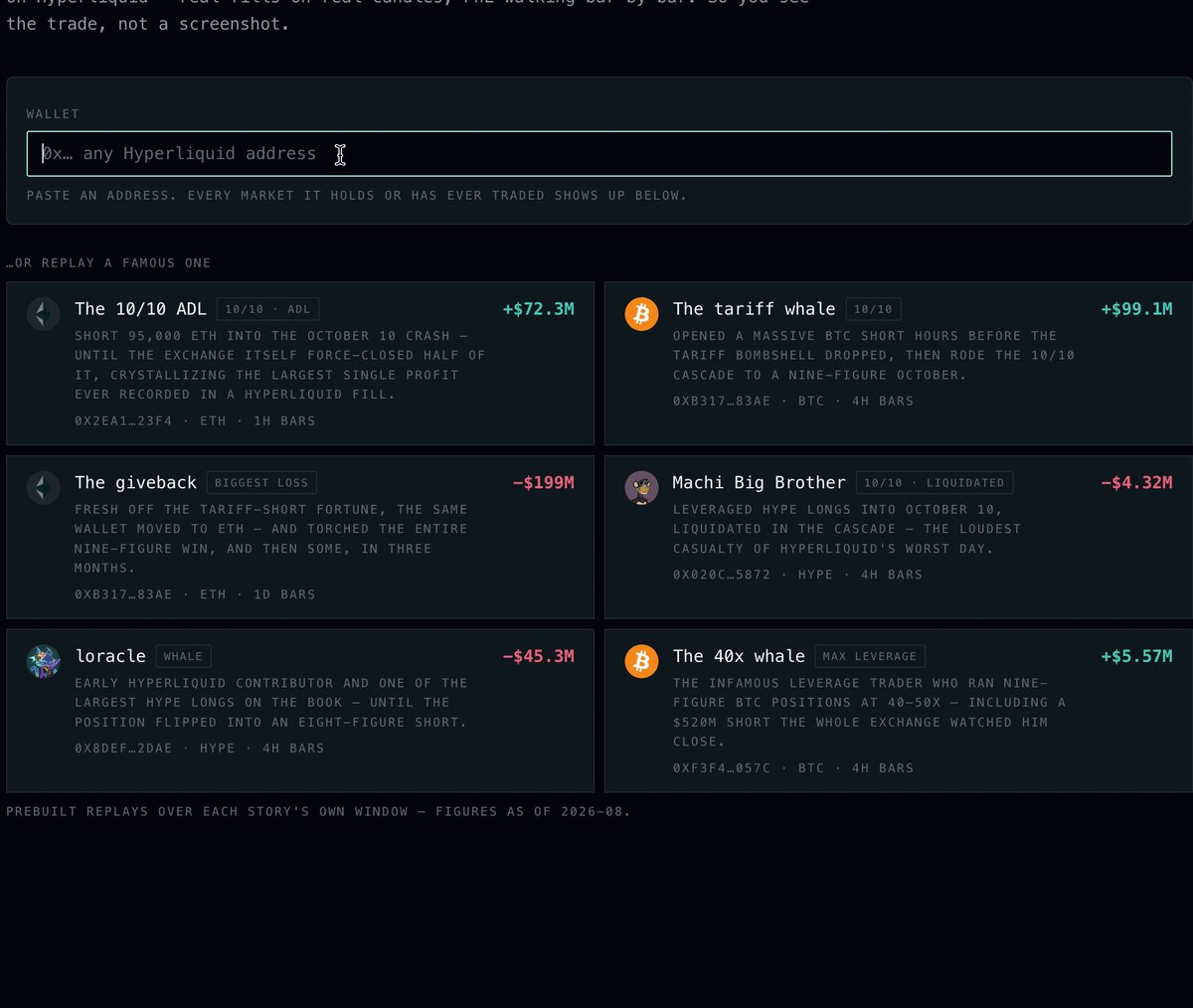Open The 40x whale replay title
The image size is (1193, 1008).
739,656
